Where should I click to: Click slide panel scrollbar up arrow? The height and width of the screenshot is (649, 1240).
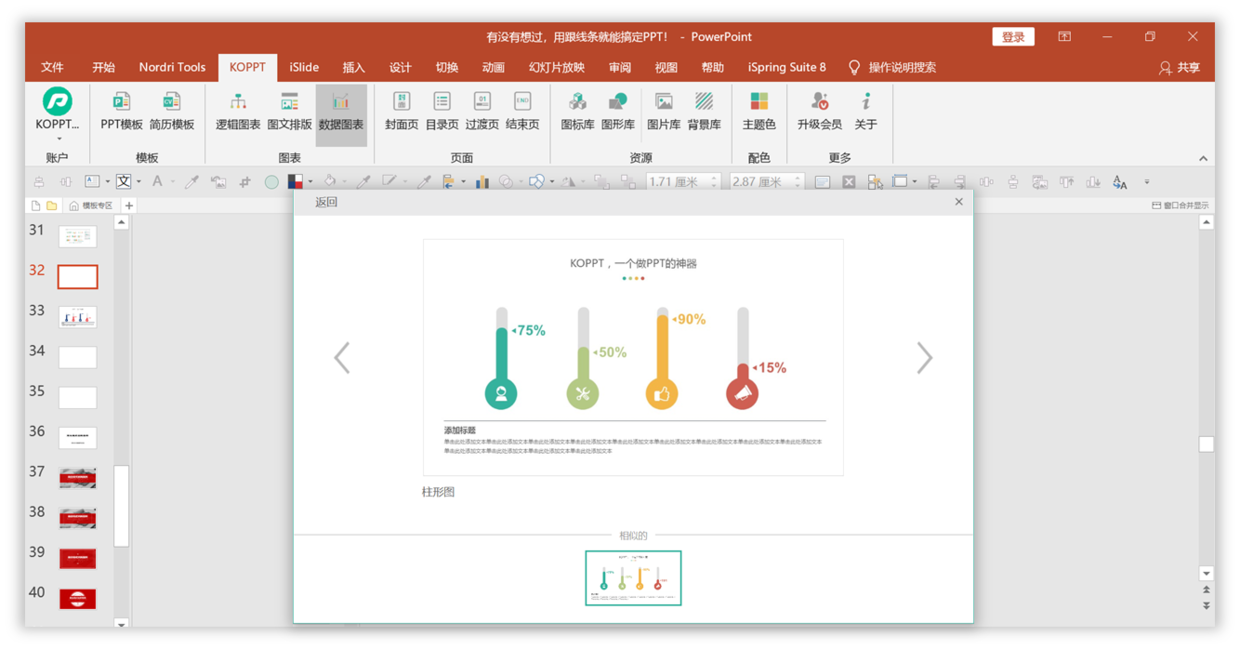click(121, 223)
